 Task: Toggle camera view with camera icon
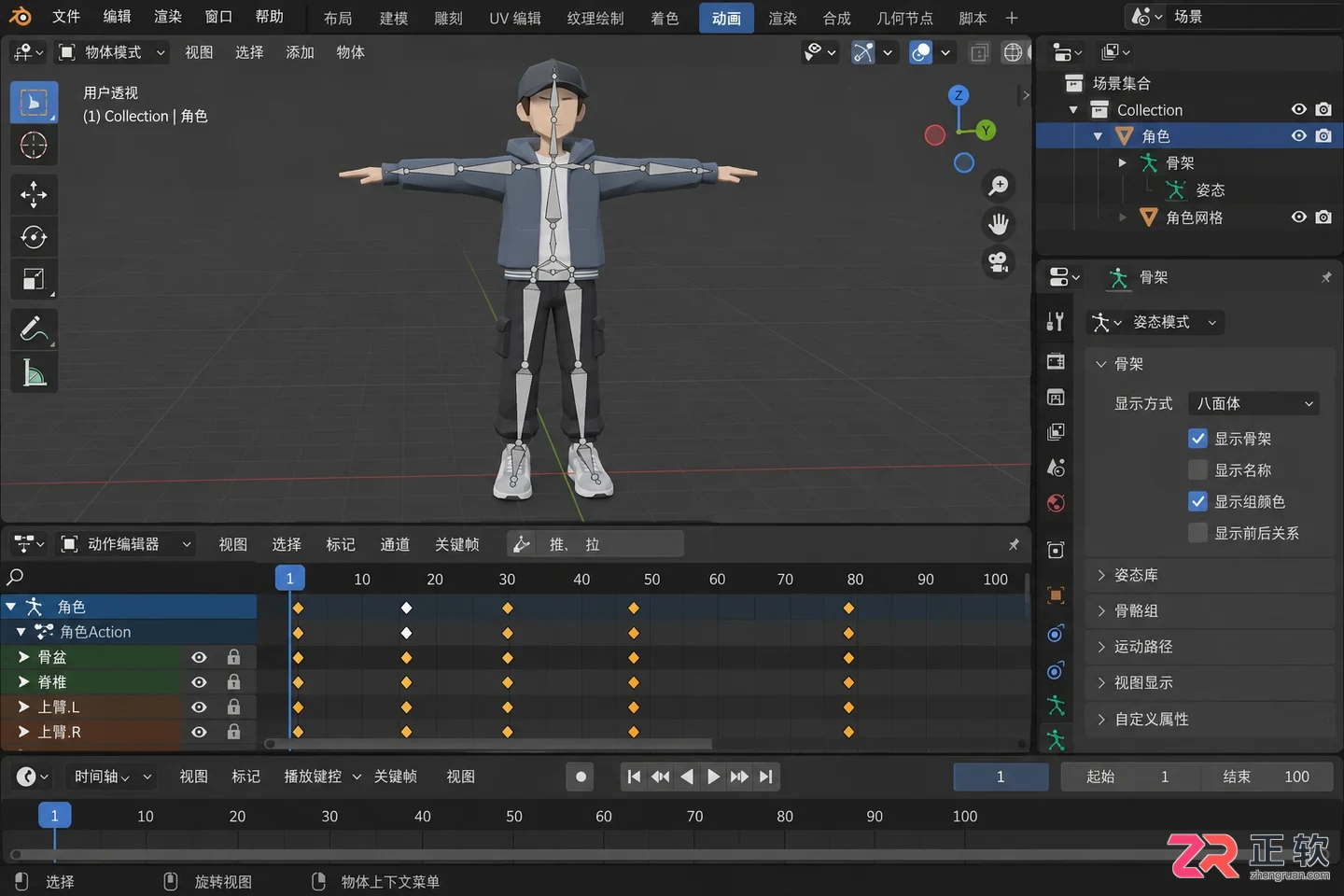[x=999, y=262]
